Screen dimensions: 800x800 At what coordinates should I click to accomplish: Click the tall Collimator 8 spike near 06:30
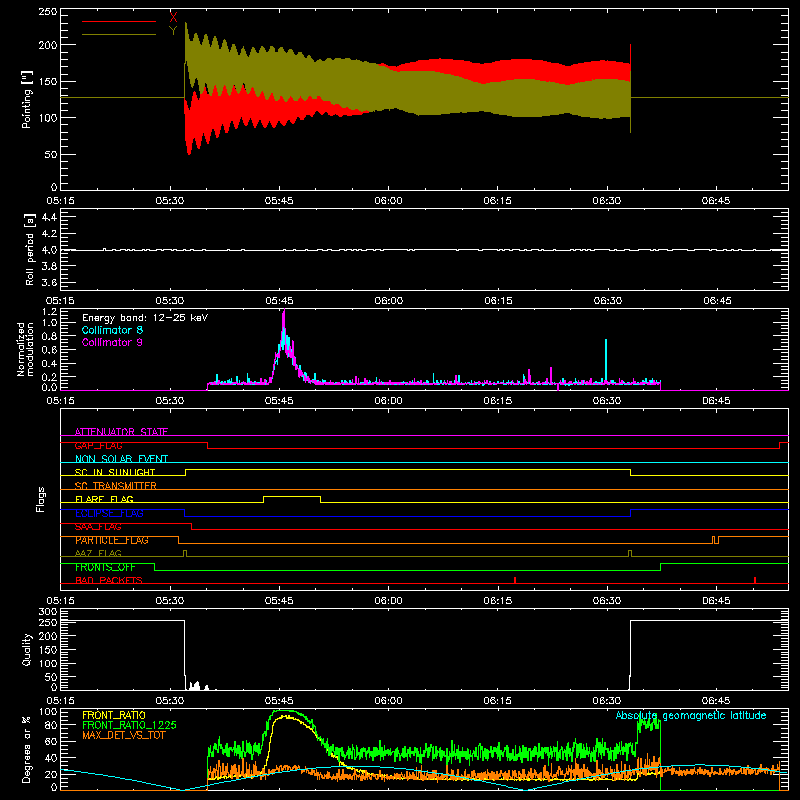(x=606, y=360)
